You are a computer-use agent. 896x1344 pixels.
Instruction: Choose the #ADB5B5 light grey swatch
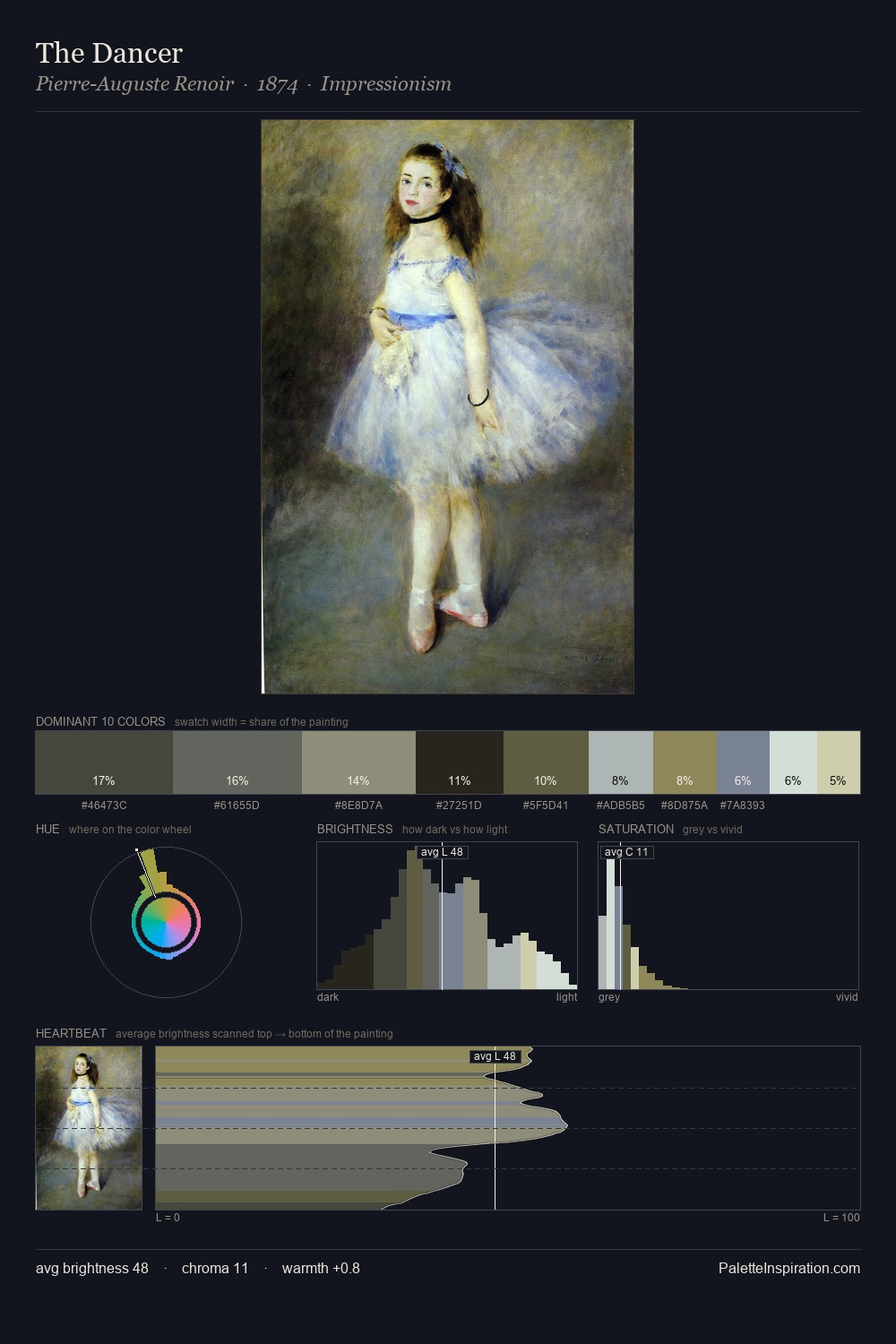coord(621,762)
